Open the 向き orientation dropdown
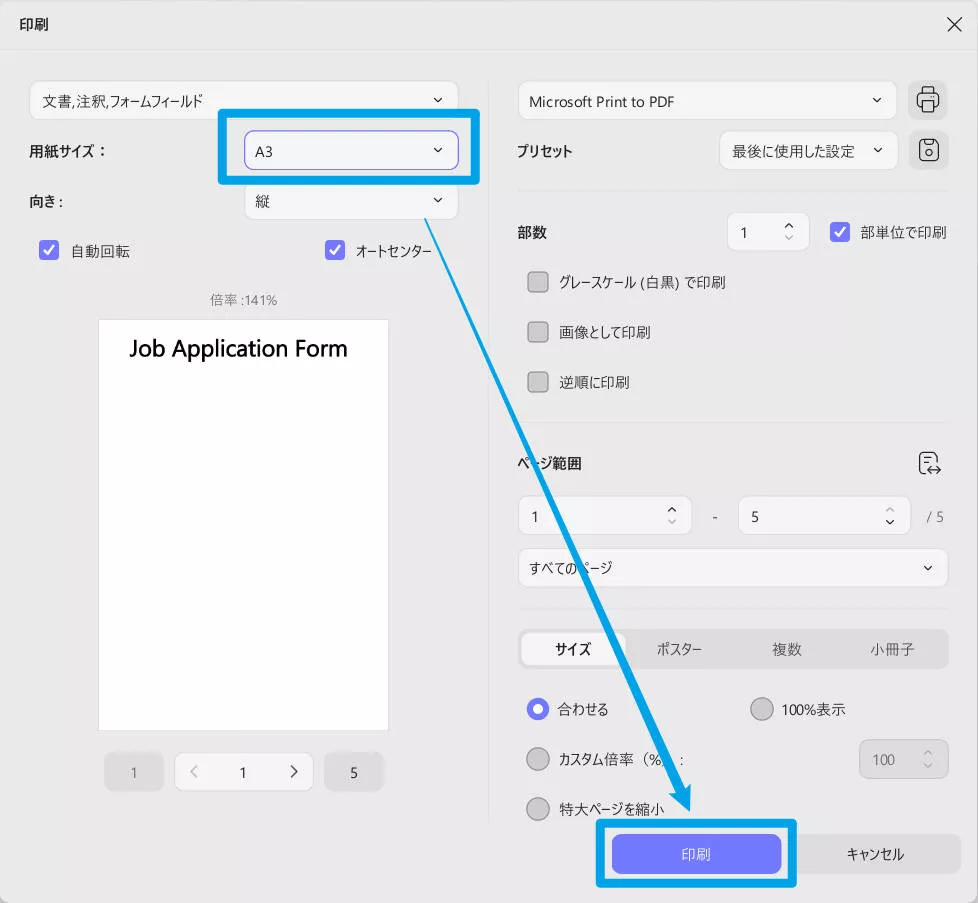Image resolution: width=978 pixels, height=903 pixels. (x=350, y=200)
